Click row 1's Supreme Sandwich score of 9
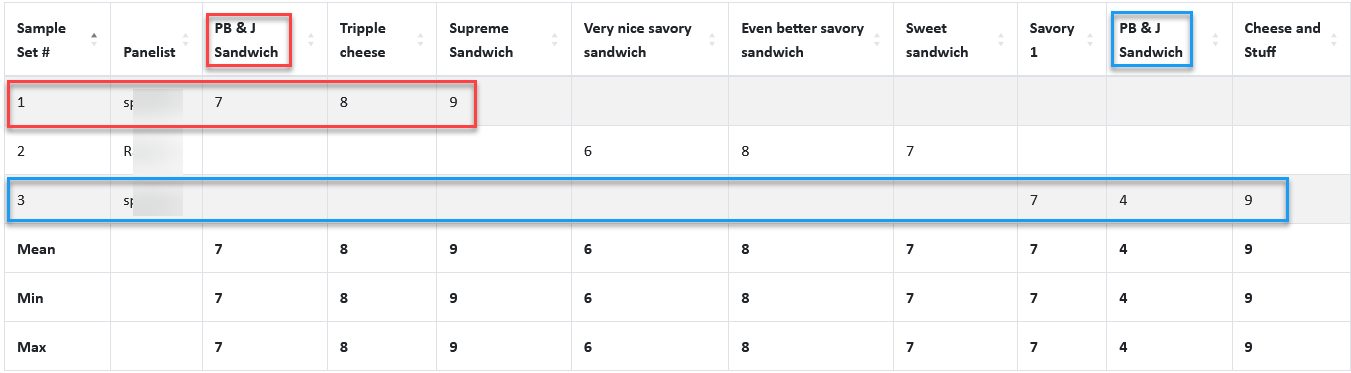The height and width of the screenshot is (373, 1351). pyautogui.click(x=454, y=101)
